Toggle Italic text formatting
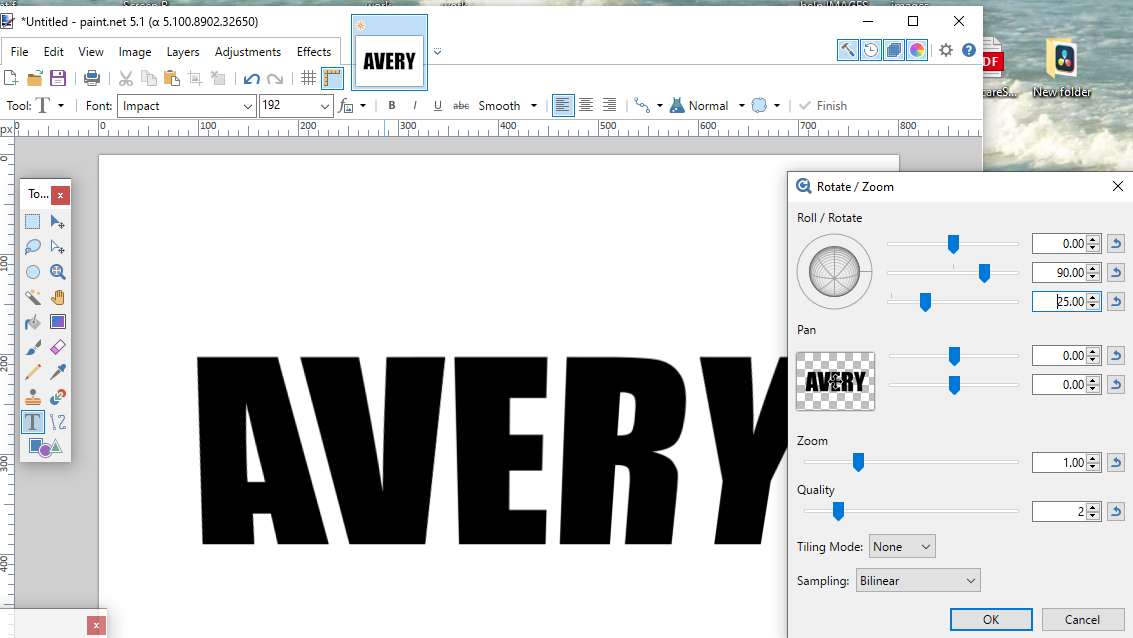The height and width of the screenshot is (638, 1133). point(415,105)
